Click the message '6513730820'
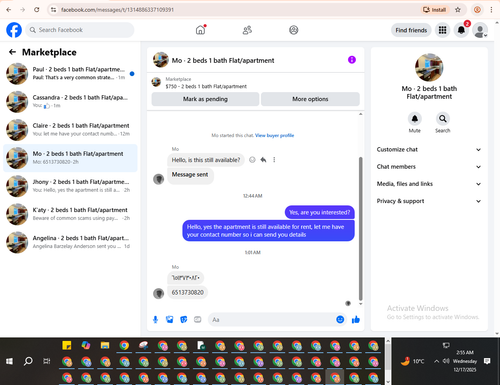Viewport: 500px width, 385px height. [x=187, y=292]
